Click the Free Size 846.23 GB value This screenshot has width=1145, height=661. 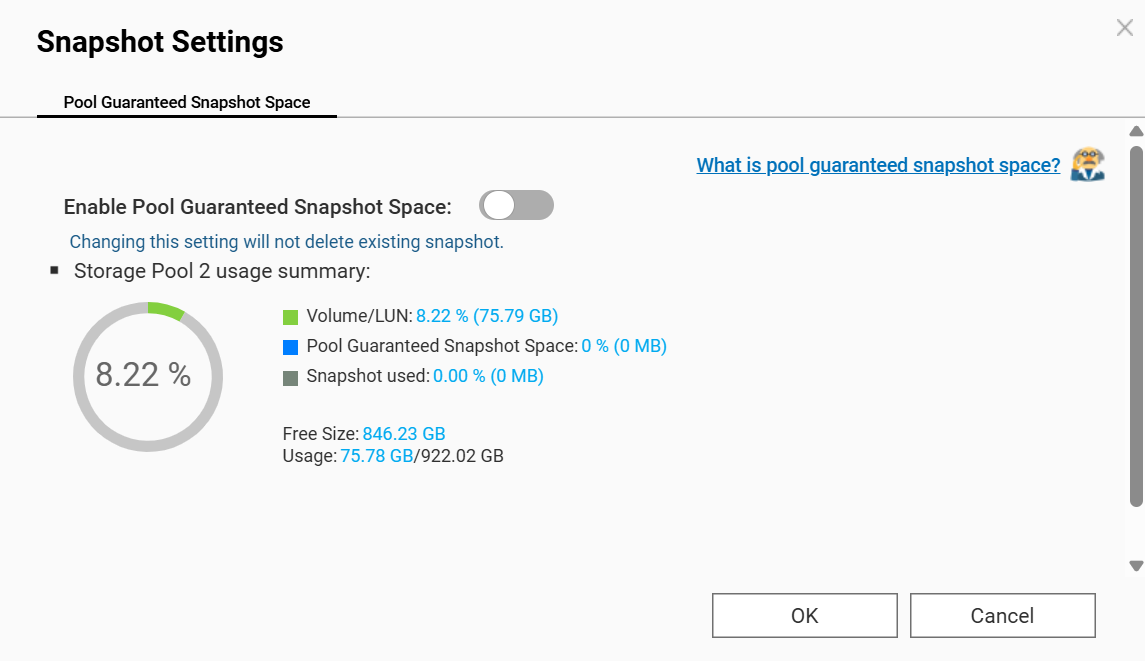coord(404,434)
